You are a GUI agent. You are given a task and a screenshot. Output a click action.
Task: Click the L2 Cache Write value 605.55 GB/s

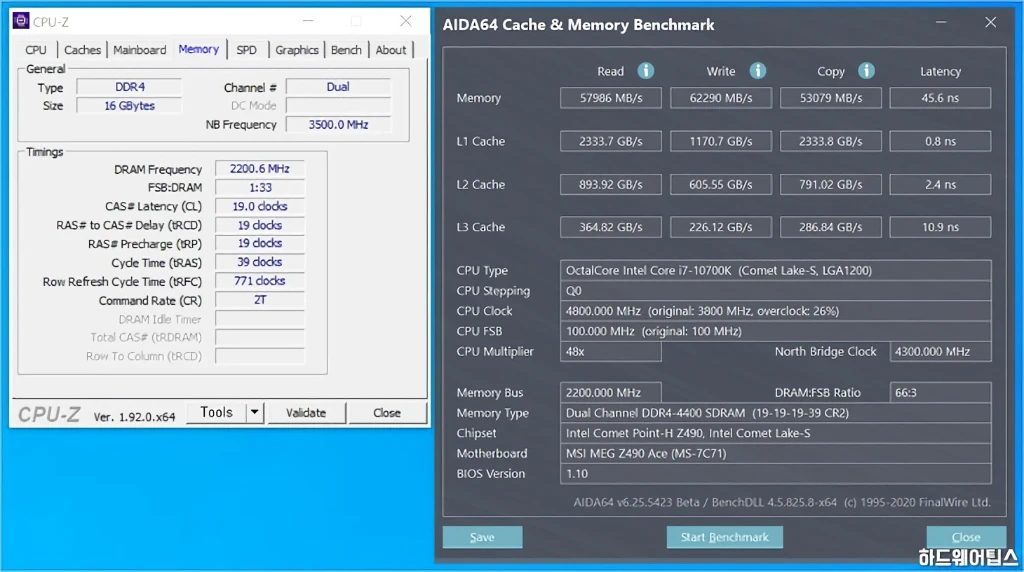(x=721, y=184)
